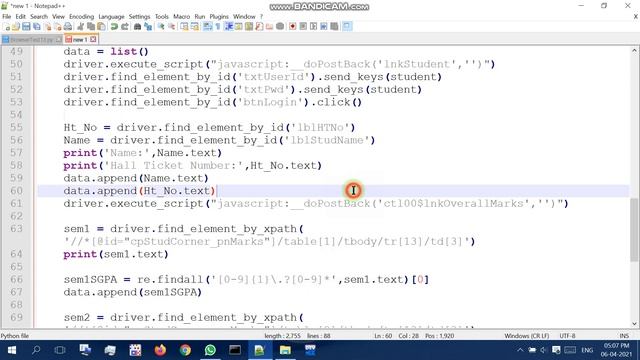The width and height of the screenshot is (640, 360).
Task: Click the scrollbar up arrow
Action: pos(634,51)
